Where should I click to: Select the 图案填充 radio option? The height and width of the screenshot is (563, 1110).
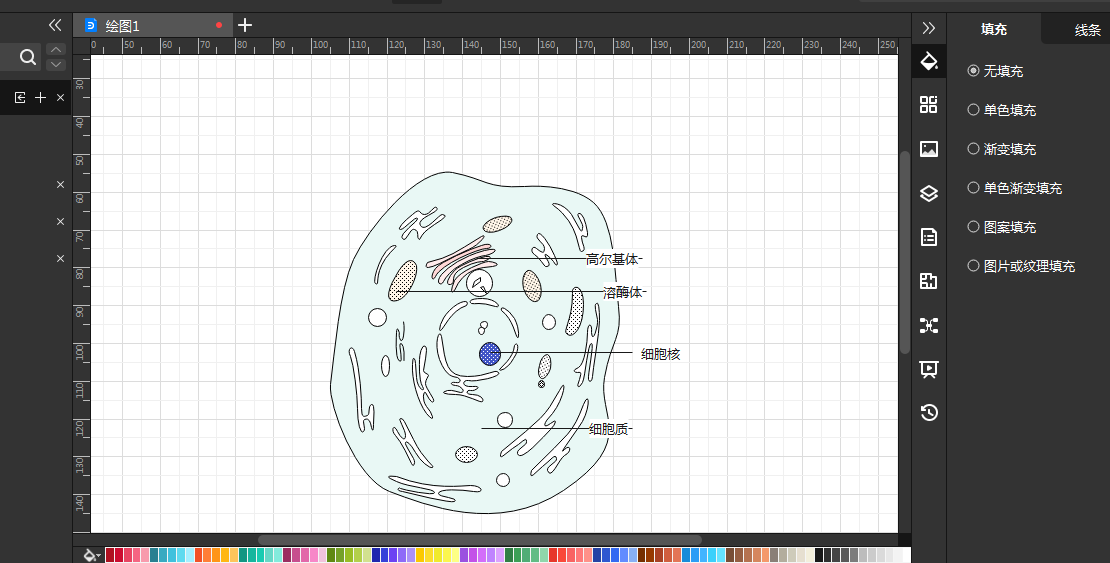[1001, 227]
